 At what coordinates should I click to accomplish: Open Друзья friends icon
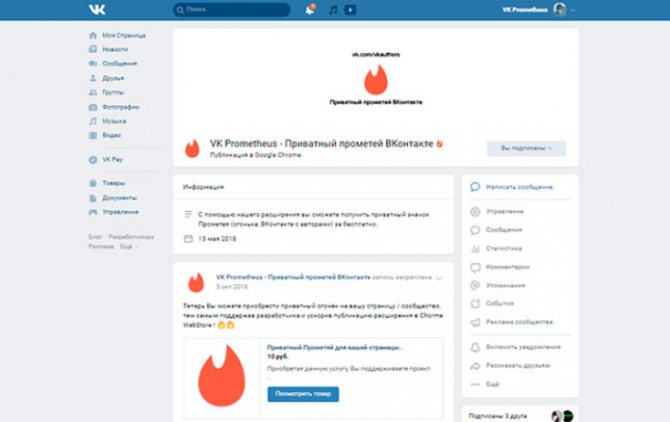(93, 78)
